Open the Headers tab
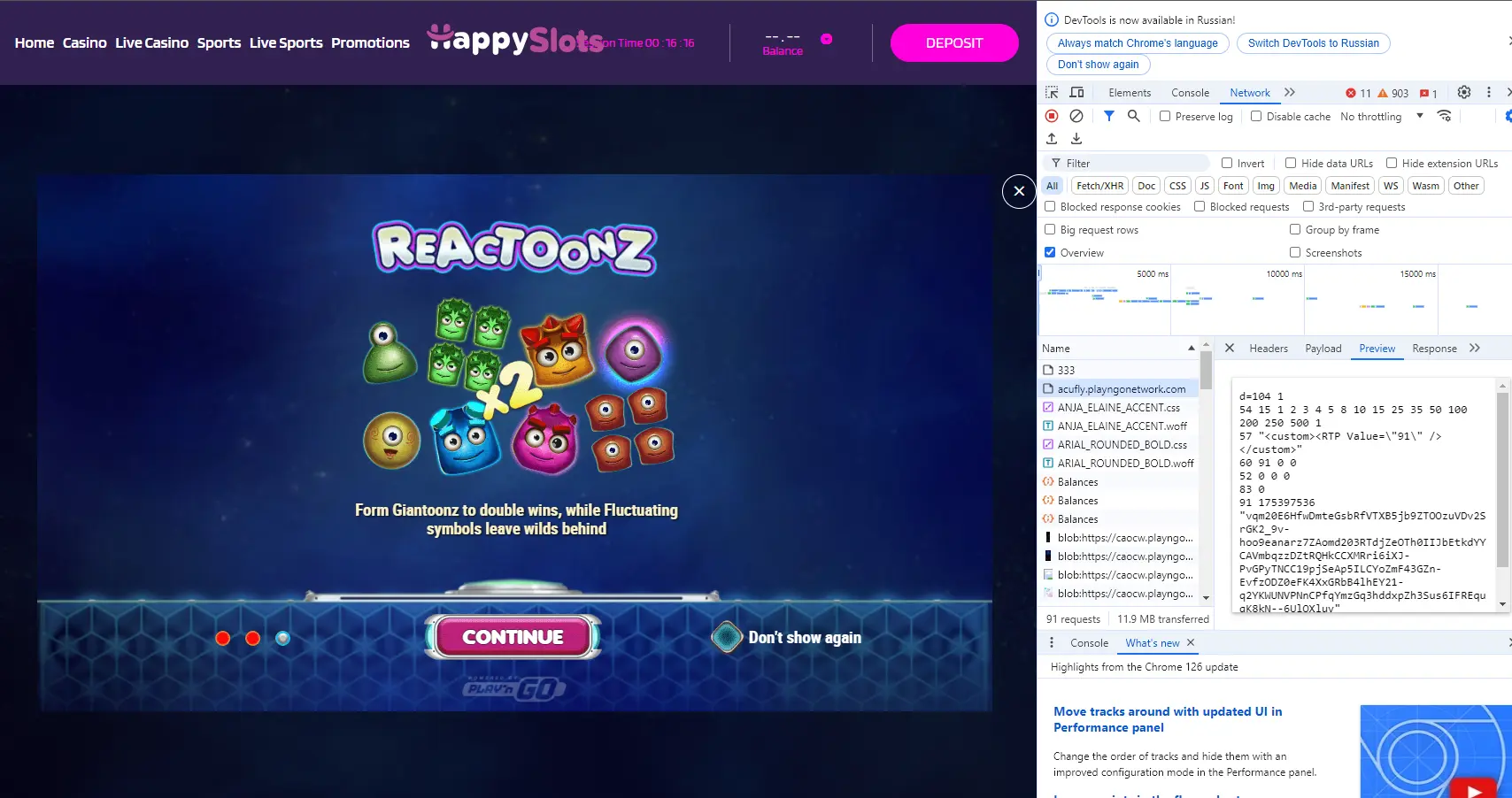Image resolution: width=1512 pixels, height=798 pixels. pyautogui.click(x=1269, y=349)
